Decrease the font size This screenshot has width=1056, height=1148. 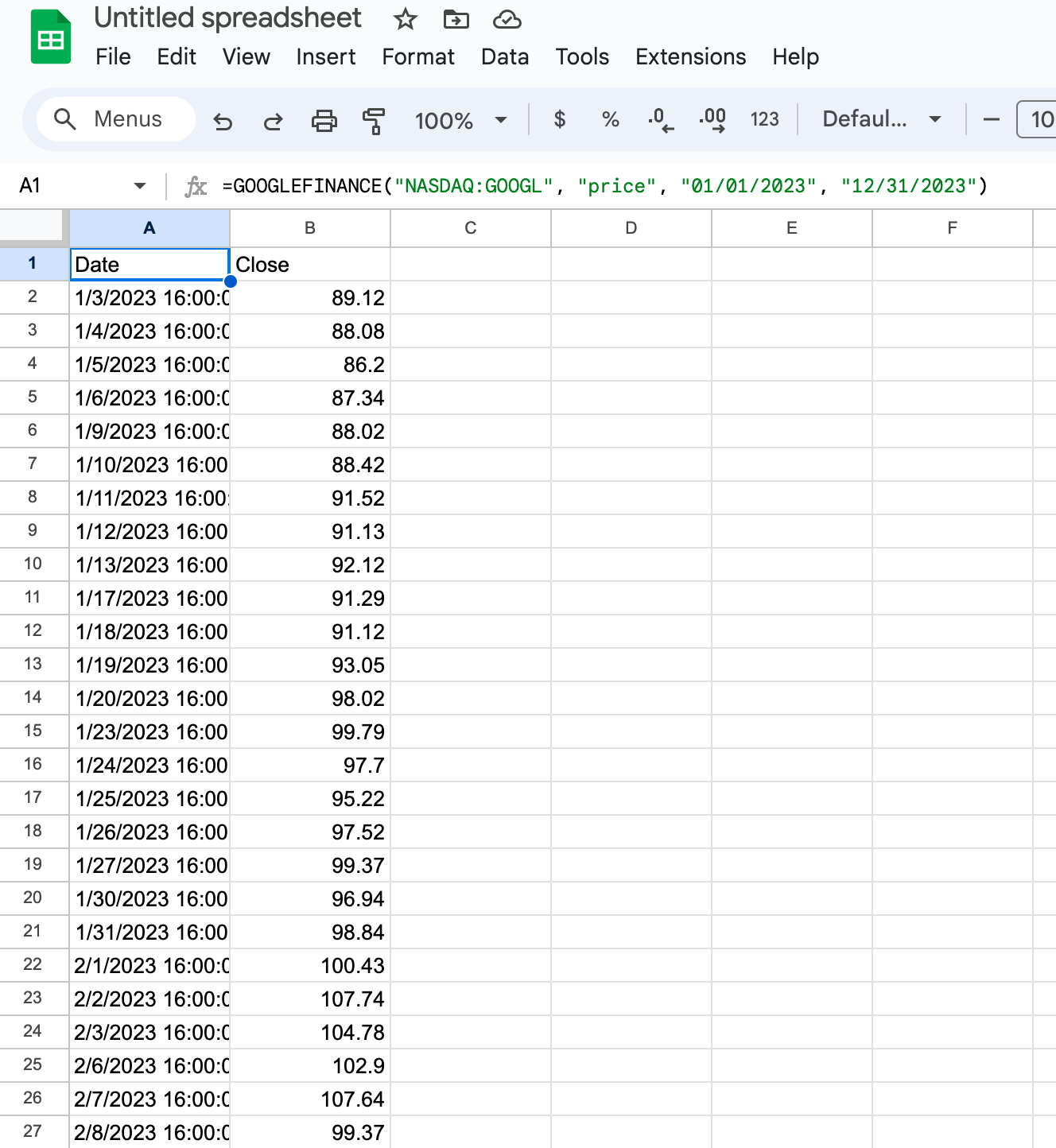(991, 120)
